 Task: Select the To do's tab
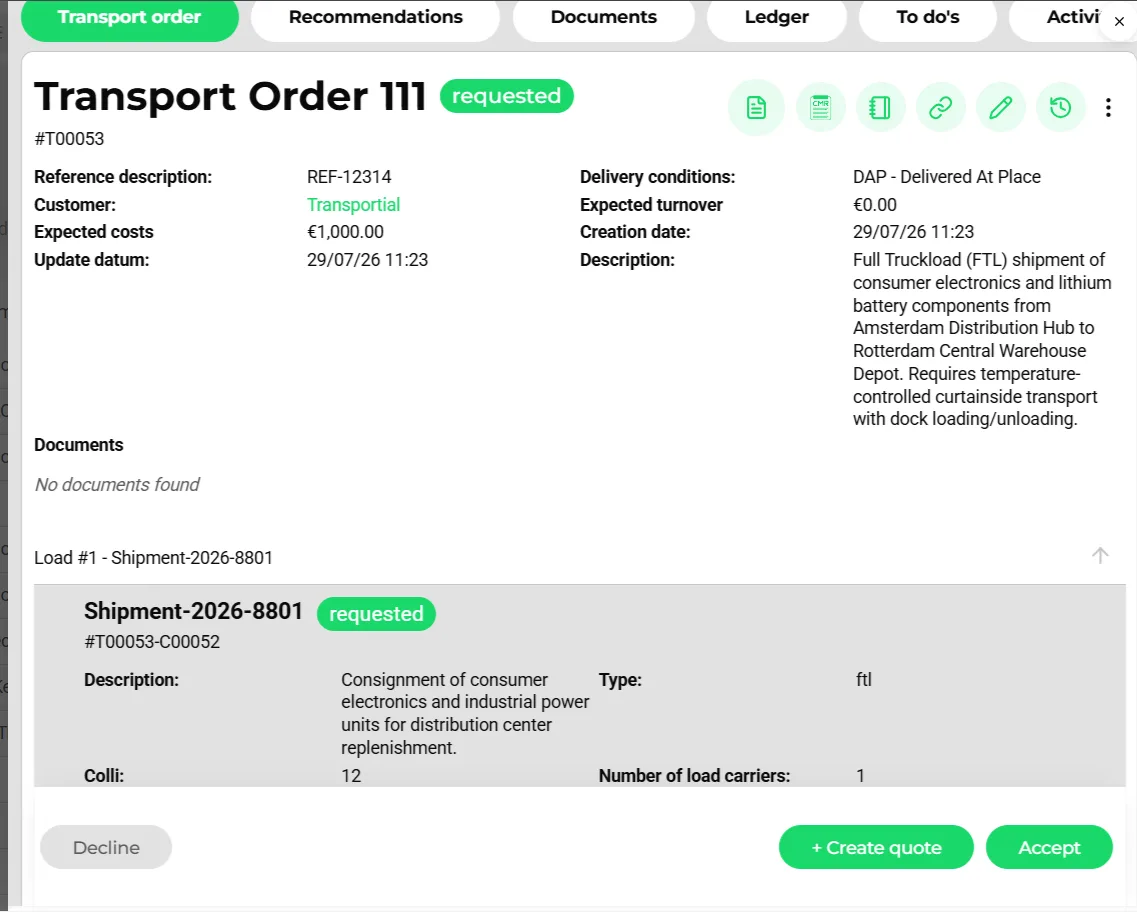coord(927,17)
